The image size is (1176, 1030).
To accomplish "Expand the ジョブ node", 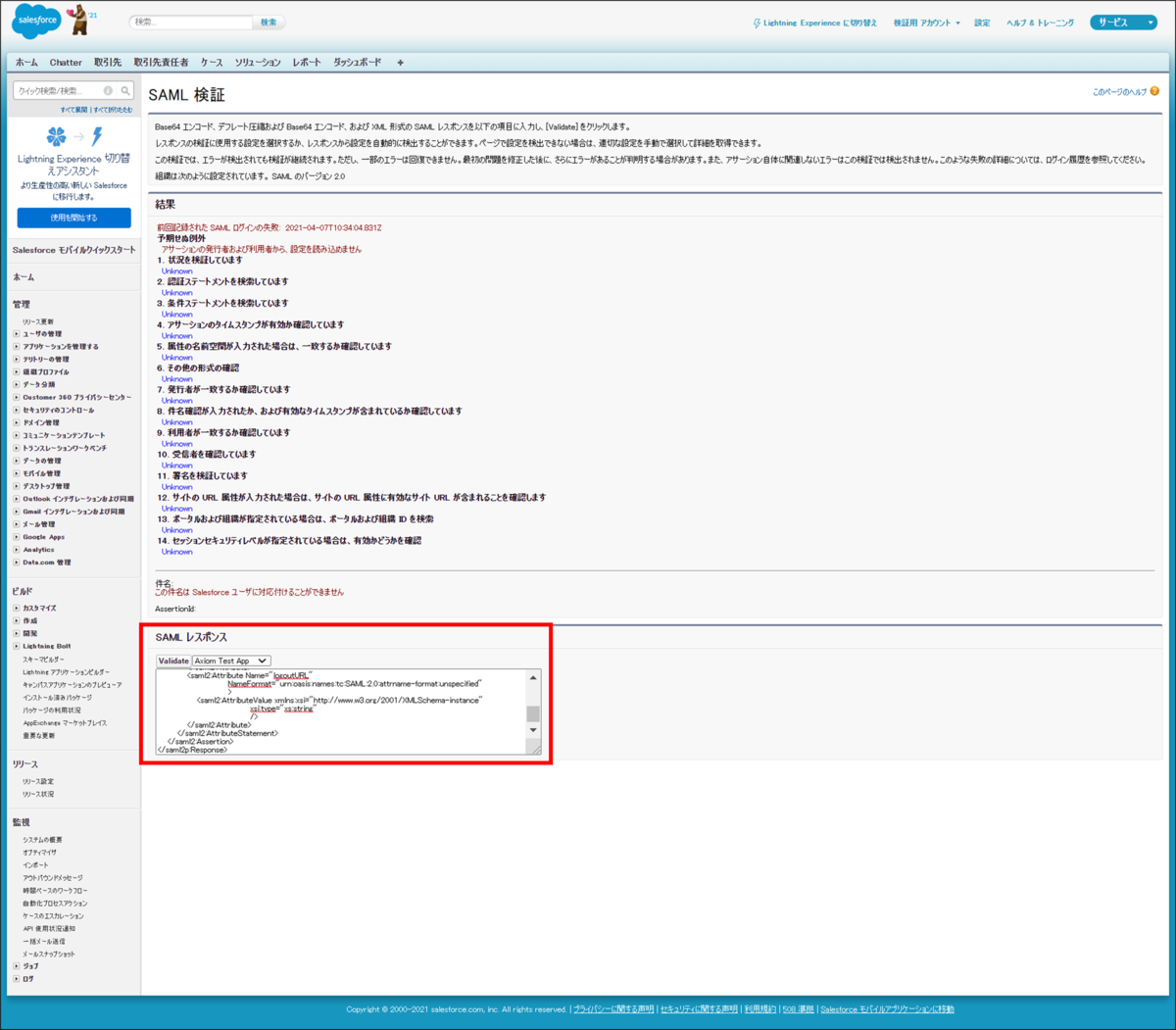I will (x=17, y=966).
